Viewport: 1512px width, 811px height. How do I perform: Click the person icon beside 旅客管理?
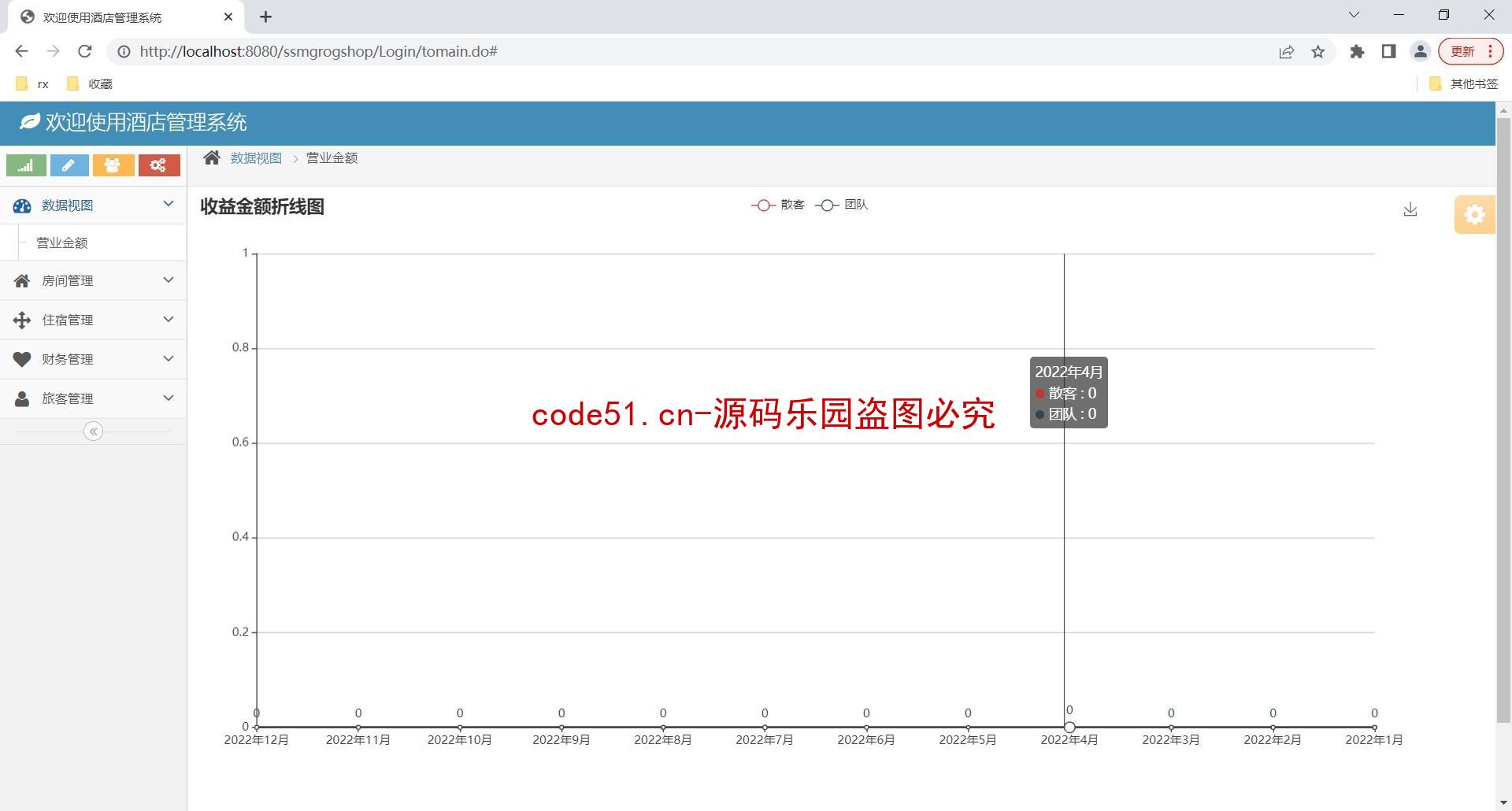tap(22, 399)
